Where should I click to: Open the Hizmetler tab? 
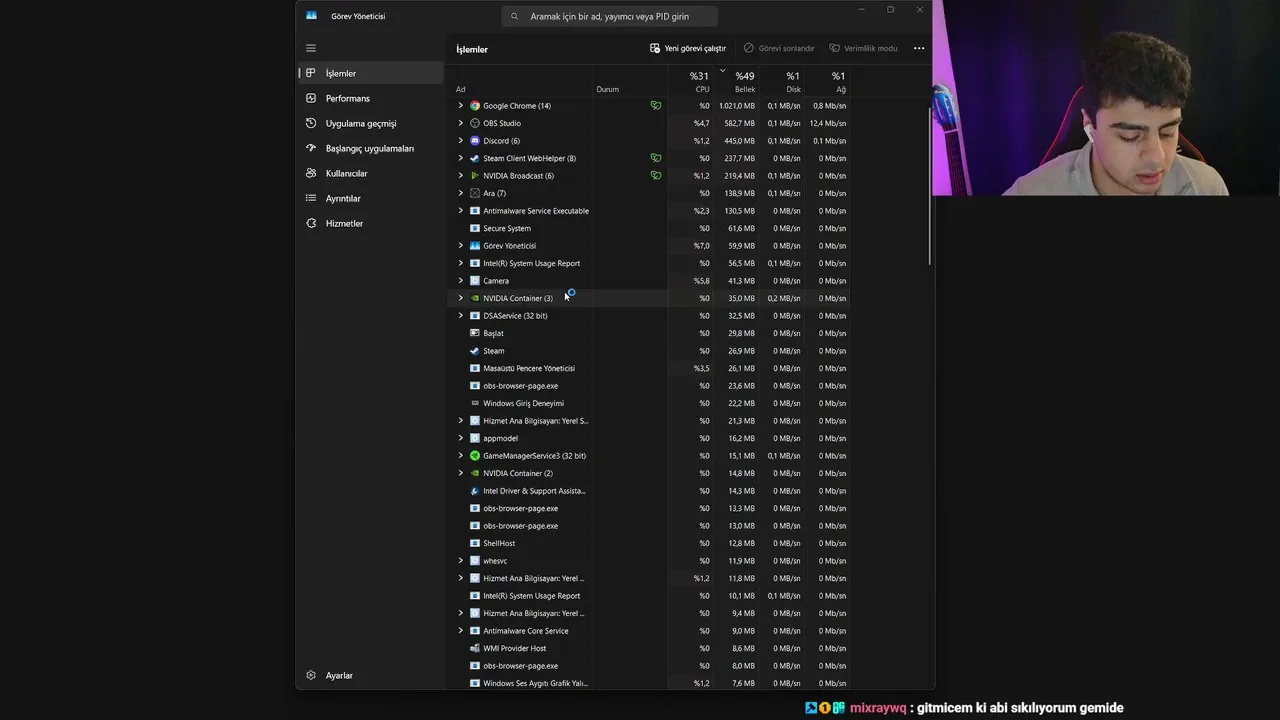point(371,223)
